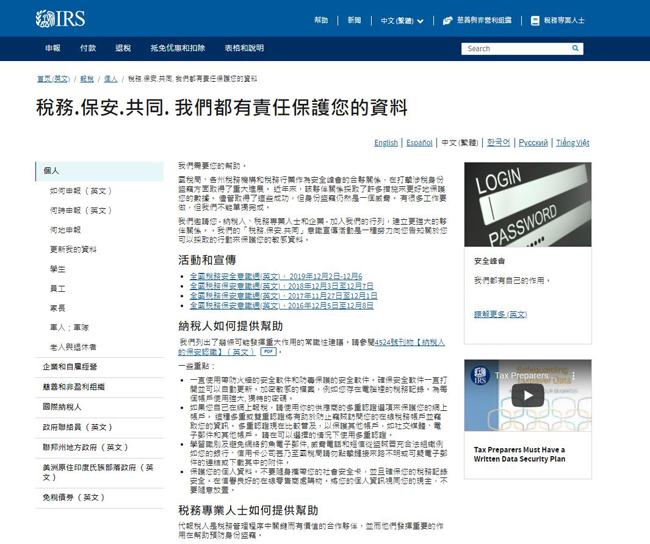Open the 表格和說明 menu

point(244,48)
